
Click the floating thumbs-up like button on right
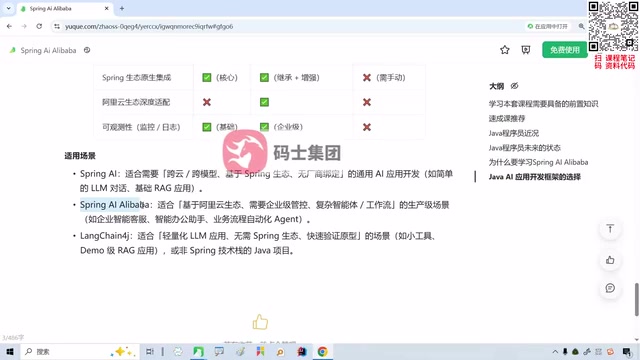610,260
